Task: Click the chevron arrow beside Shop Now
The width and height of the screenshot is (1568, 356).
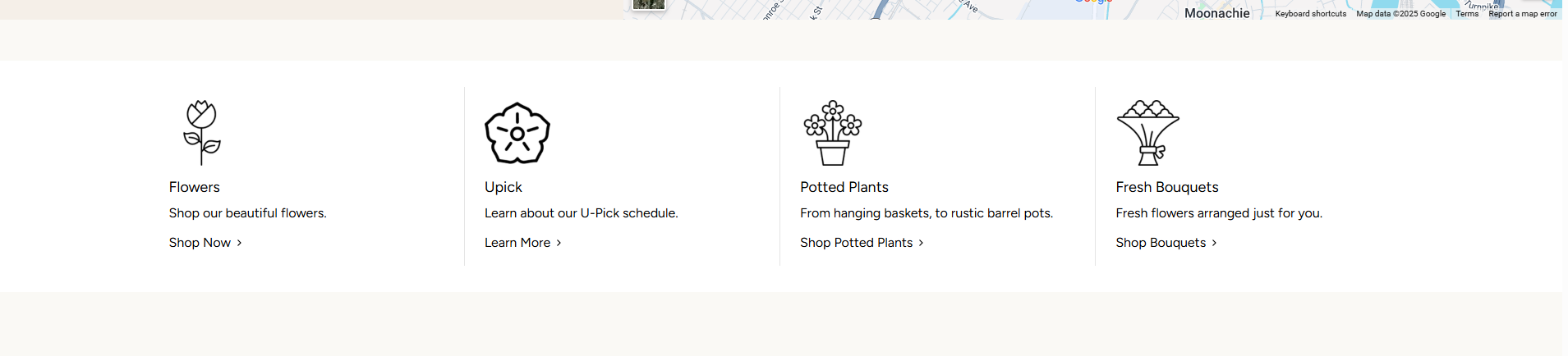Action: [x=239, y=243]
